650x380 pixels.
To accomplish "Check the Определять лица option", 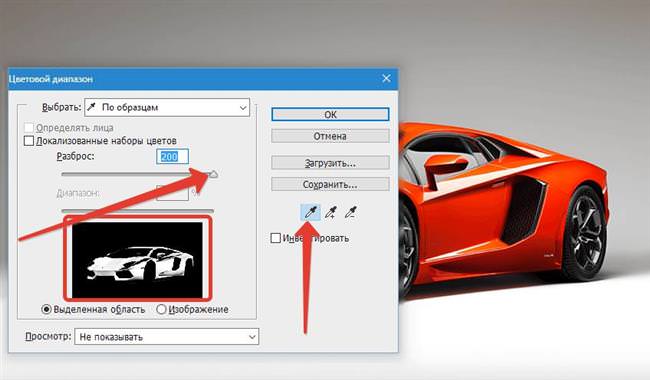I will pyautogui.click(x=29, y=128).
